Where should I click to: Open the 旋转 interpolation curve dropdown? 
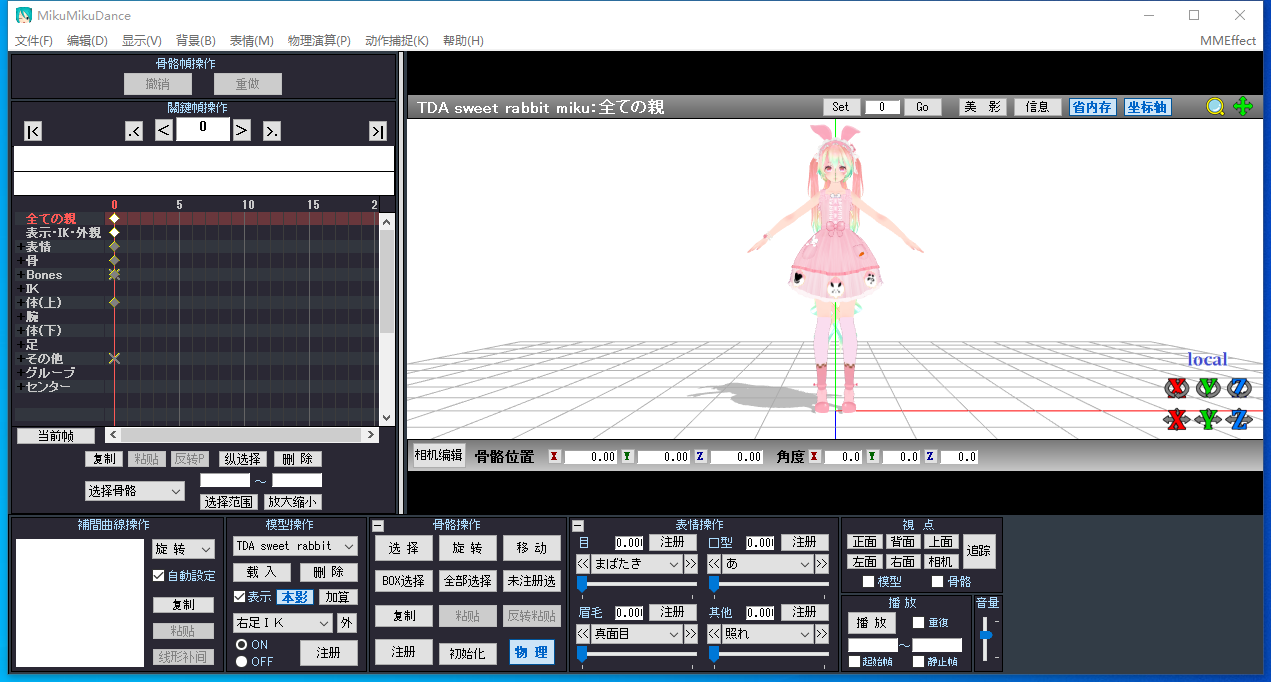[x=184, y=549]
